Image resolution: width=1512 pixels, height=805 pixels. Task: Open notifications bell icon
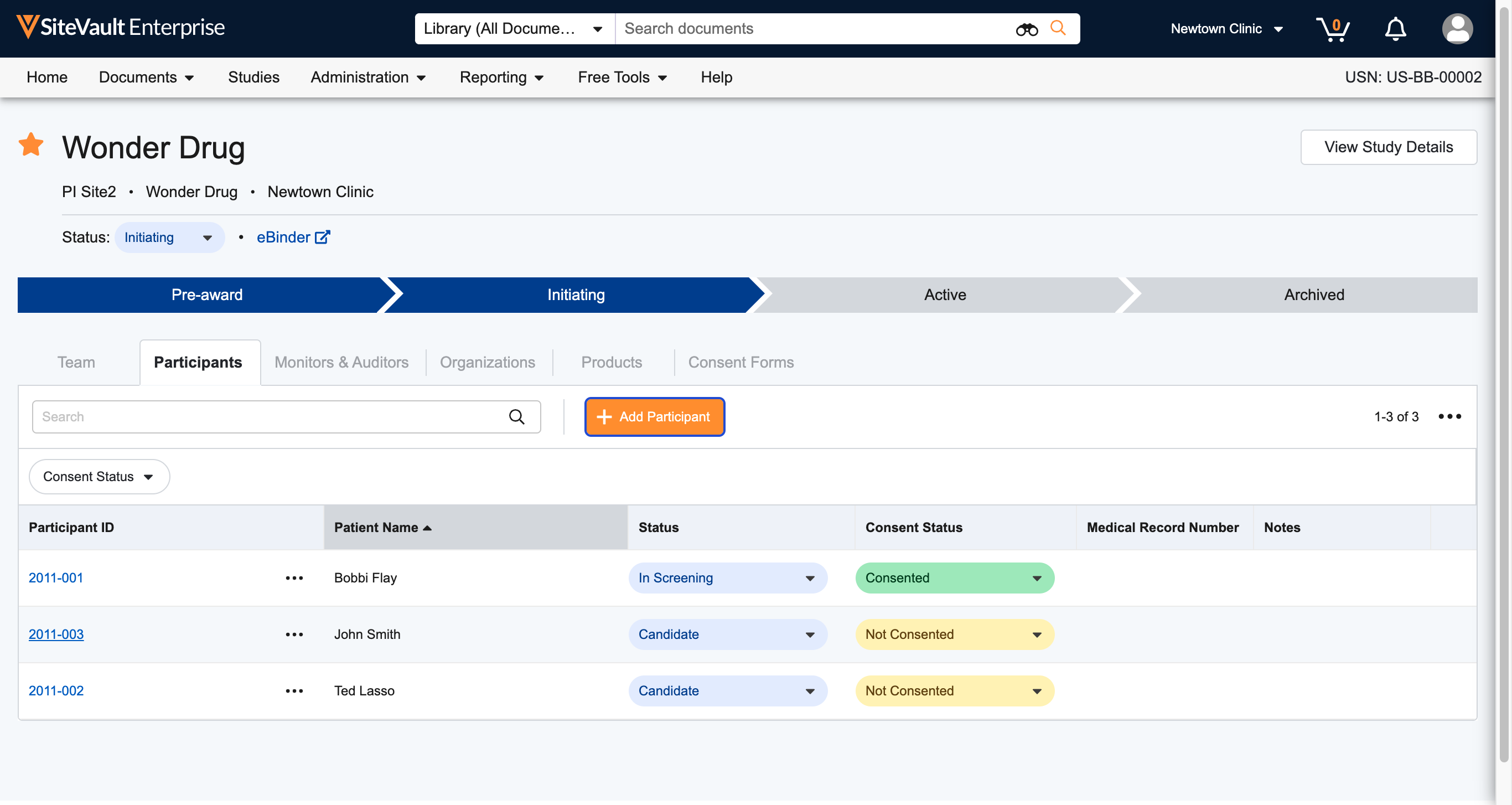pos(1395,29)
